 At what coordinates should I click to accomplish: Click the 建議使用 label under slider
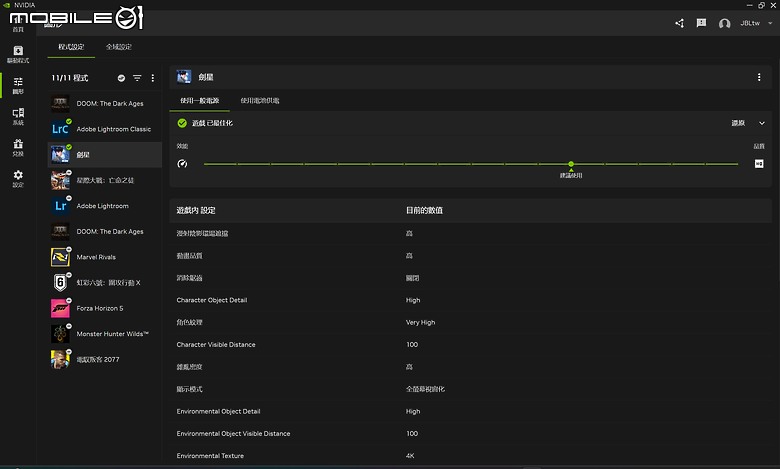pyautogui.click(x=571, y=176)
